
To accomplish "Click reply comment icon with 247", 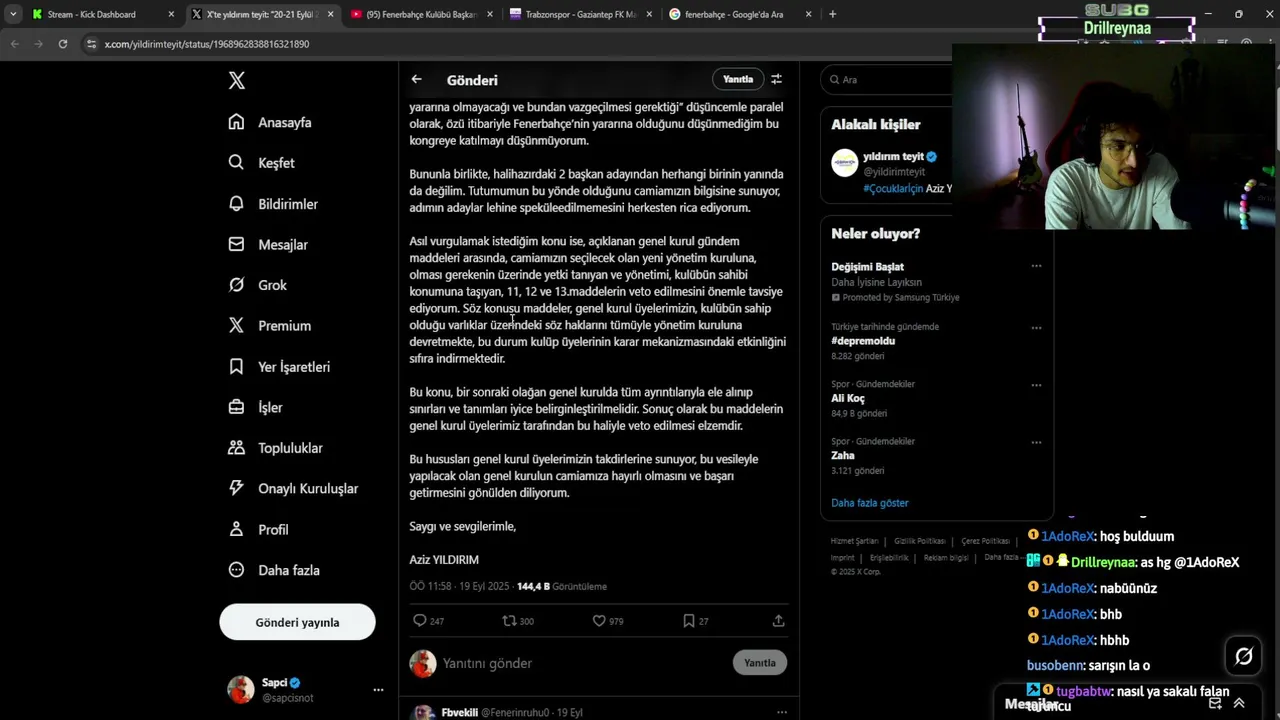I will (x=420, y=621).
